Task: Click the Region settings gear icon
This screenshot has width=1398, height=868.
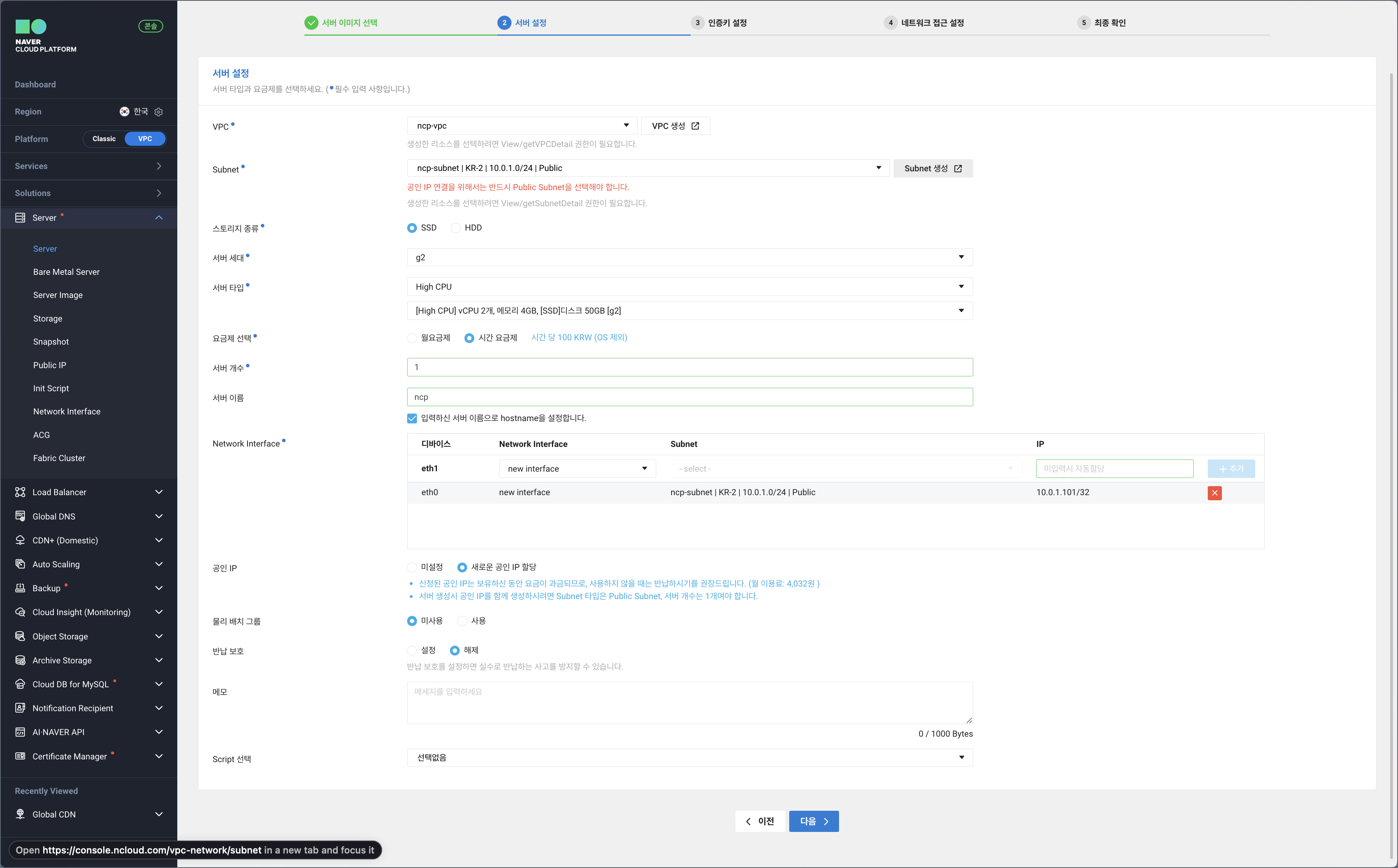Action: pyautogui.click(x=158, y=112)
